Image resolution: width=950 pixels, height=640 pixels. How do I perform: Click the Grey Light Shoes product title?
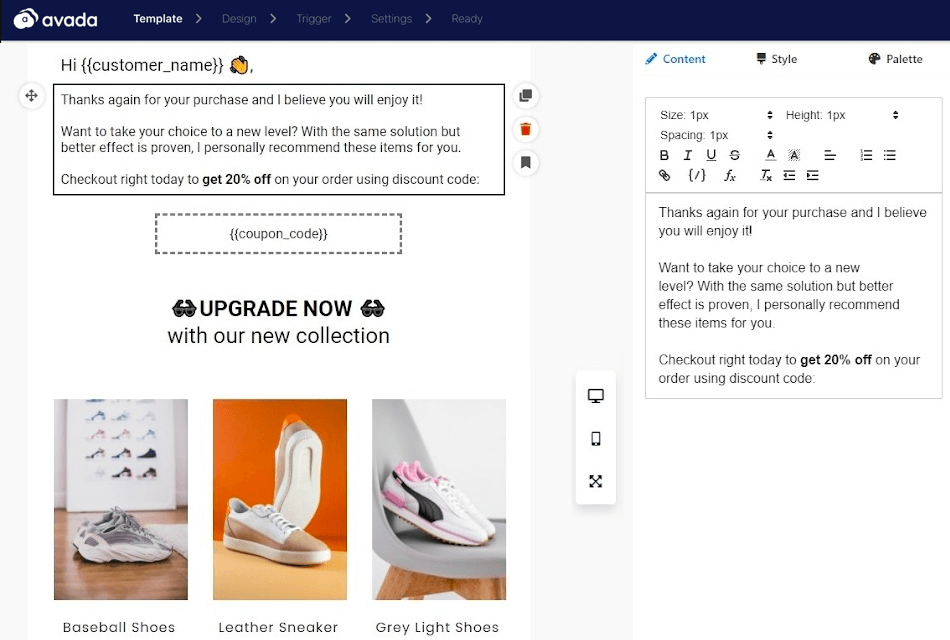[437, 627]
